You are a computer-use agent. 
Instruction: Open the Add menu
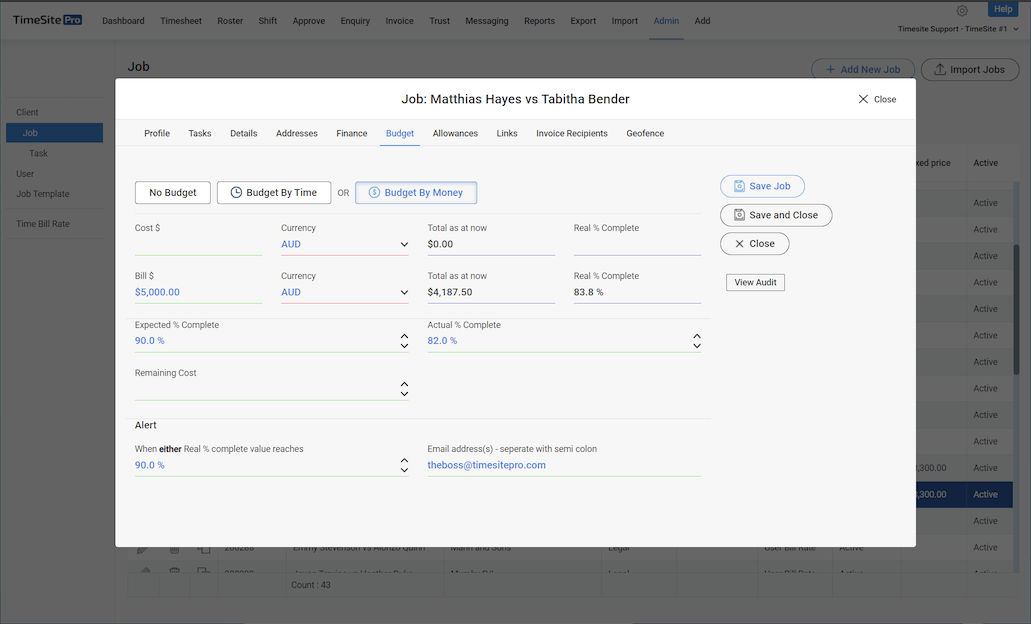click(702, 21)
